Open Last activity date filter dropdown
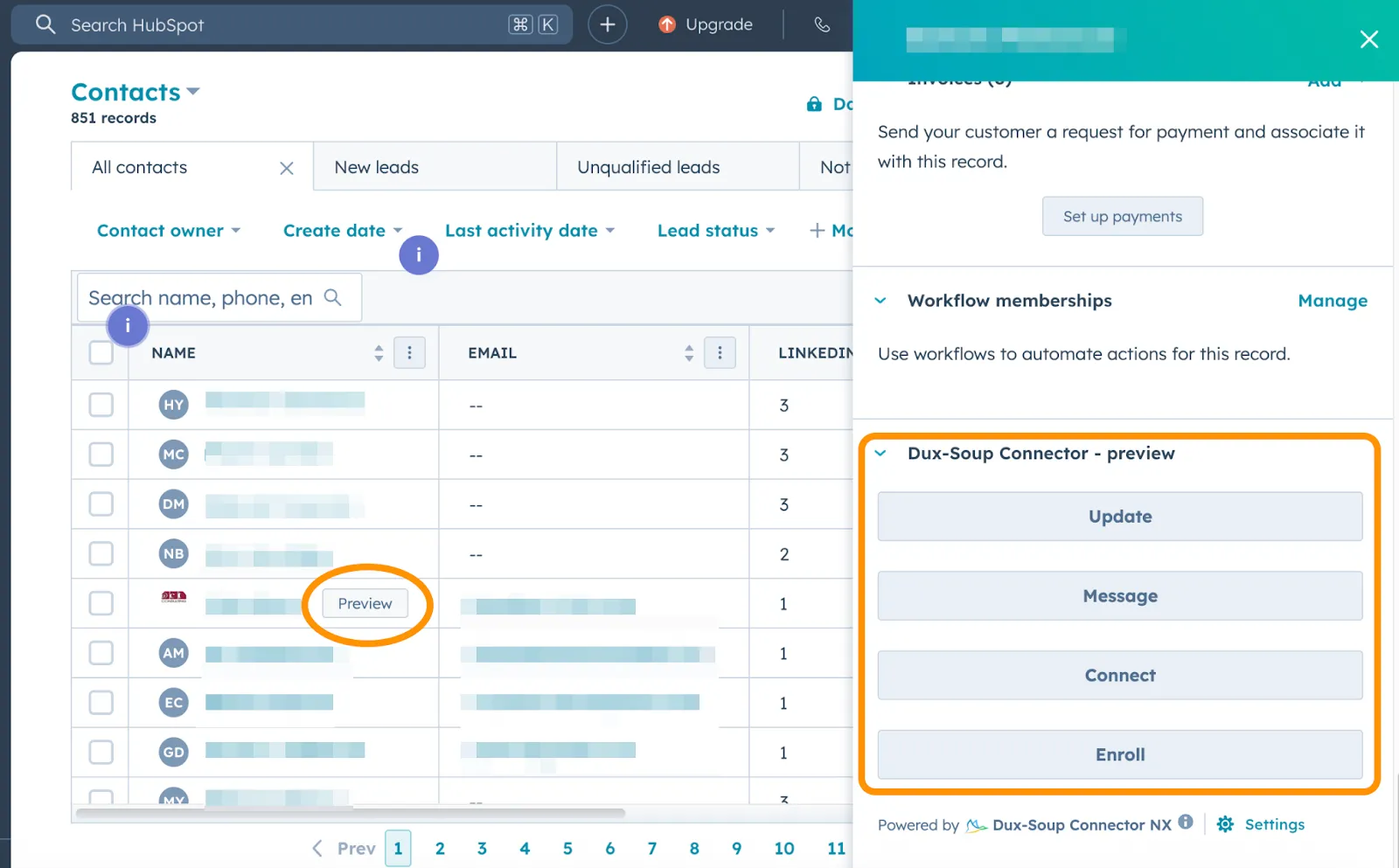The width and height of the screenshot is (1399, 868). 530,231
